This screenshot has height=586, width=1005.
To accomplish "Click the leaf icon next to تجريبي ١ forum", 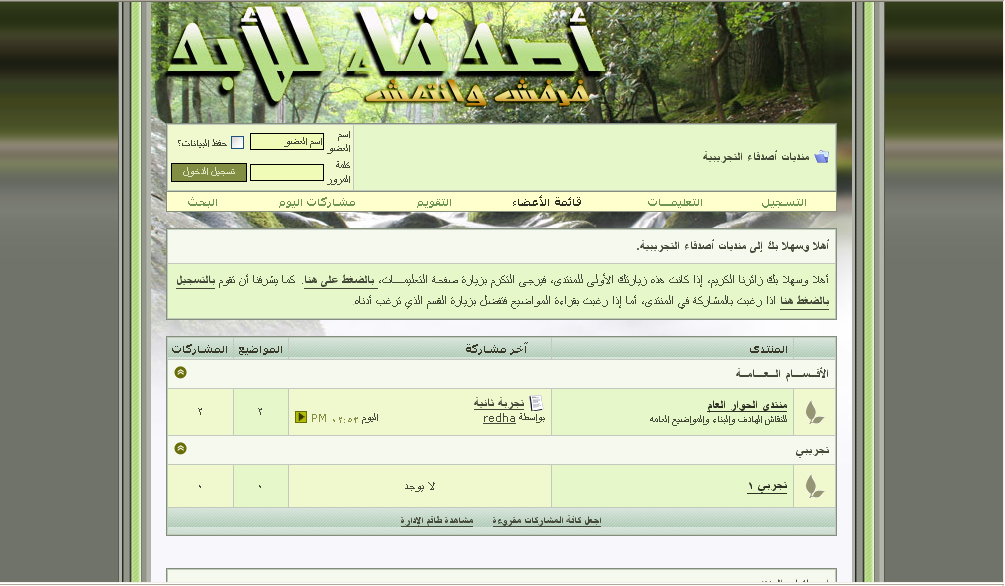I will click(814, 487).
